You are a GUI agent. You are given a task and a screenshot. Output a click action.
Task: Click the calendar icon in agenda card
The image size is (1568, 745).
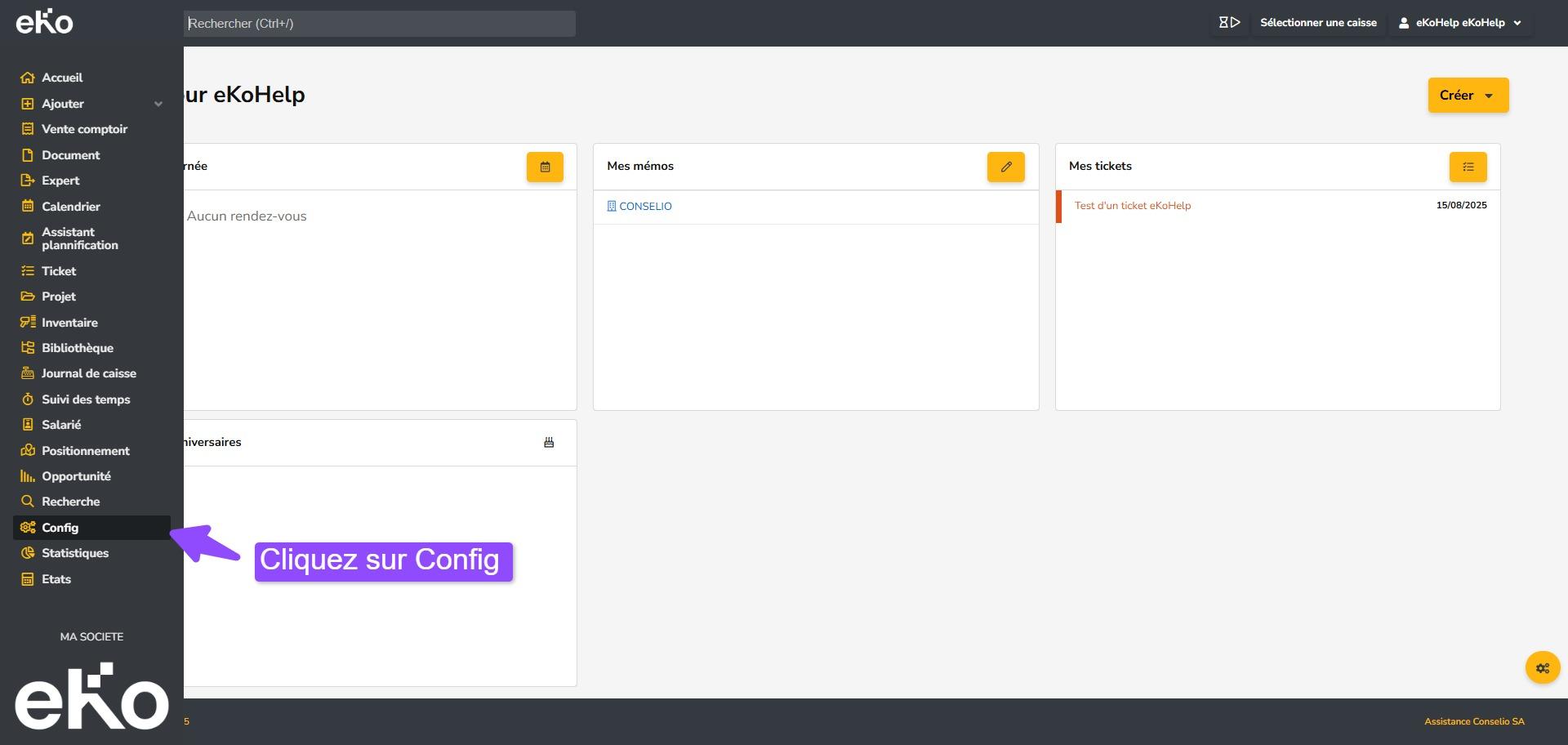545,167
